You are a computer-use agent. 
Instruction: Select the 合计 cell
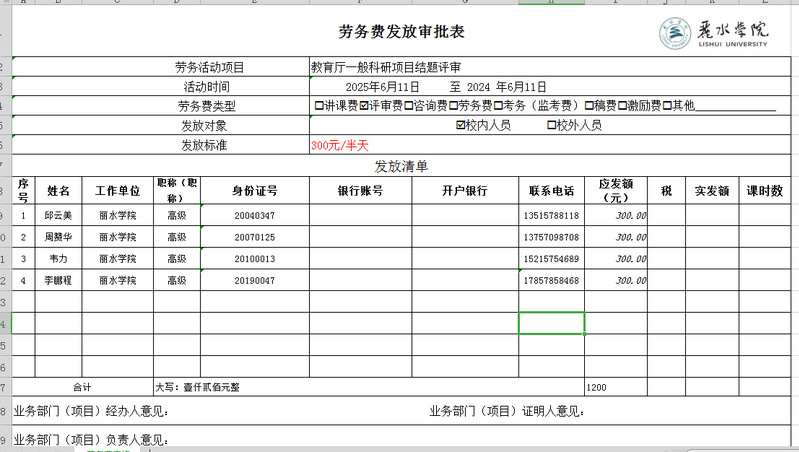click(x=83, y=387)
